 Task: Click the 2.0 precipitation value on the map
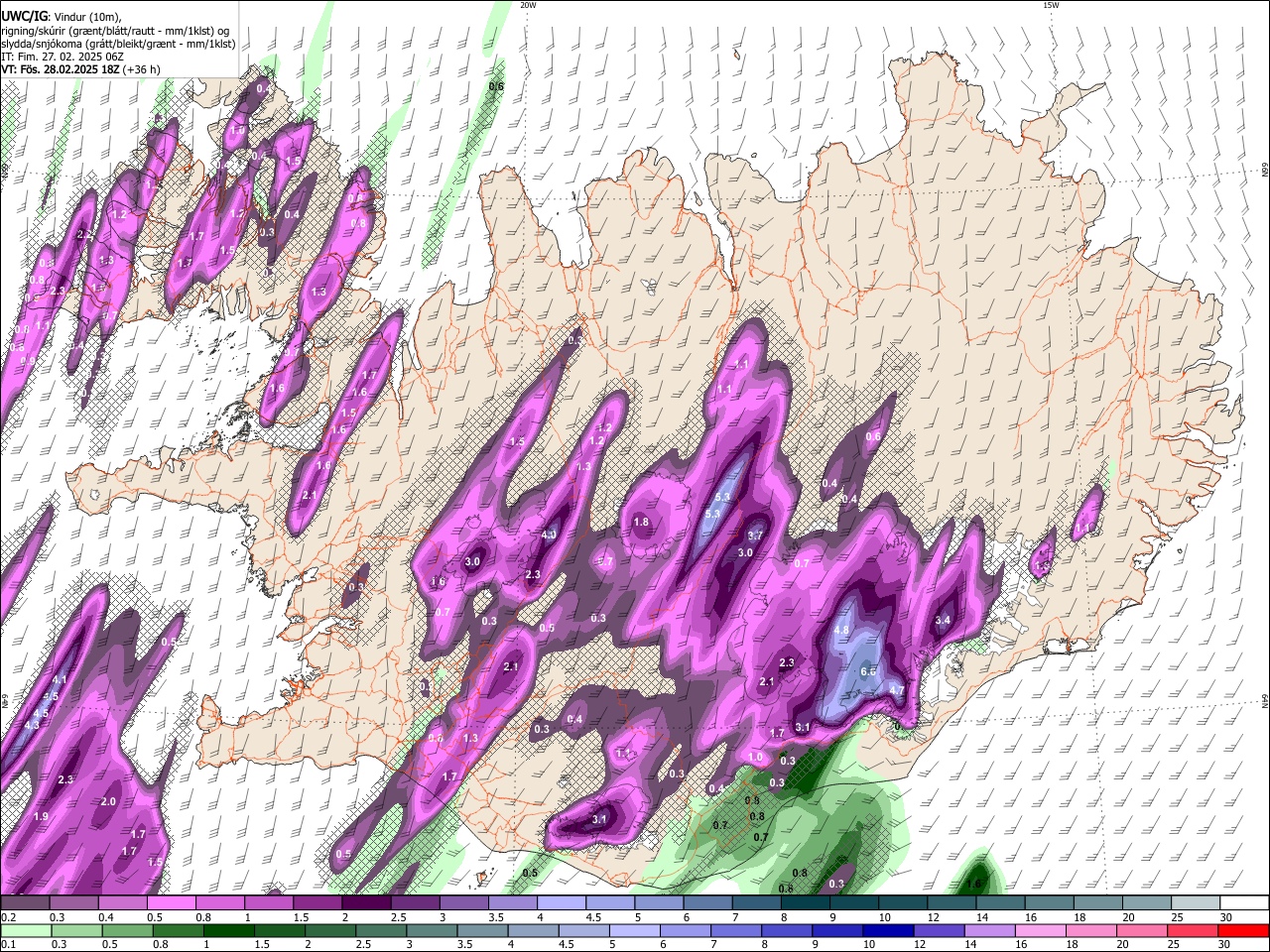pos(109,801)
